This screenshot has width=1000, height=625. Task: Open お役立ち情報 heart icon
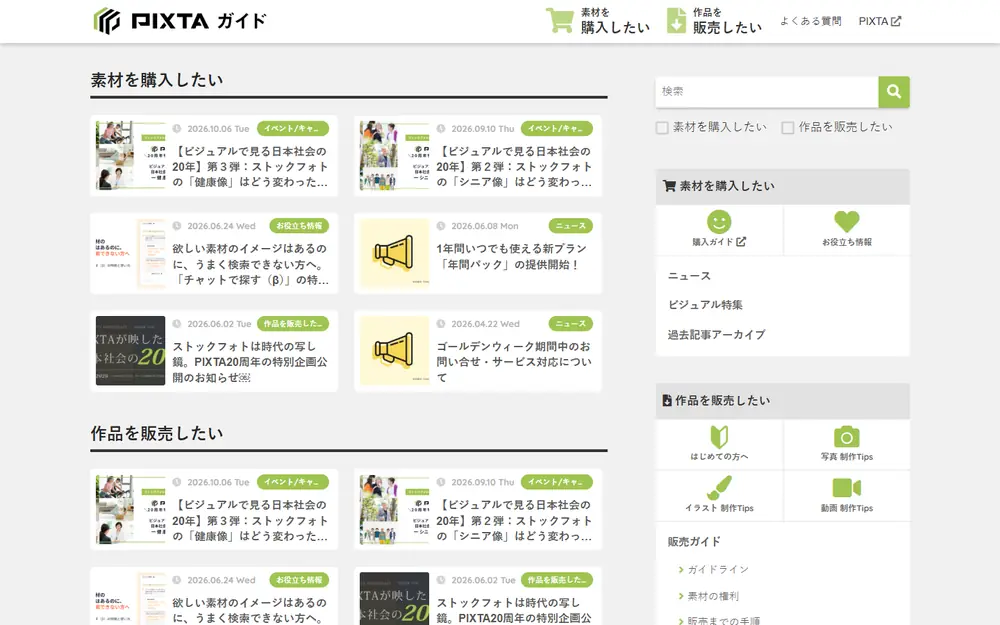tap(846, 222)
